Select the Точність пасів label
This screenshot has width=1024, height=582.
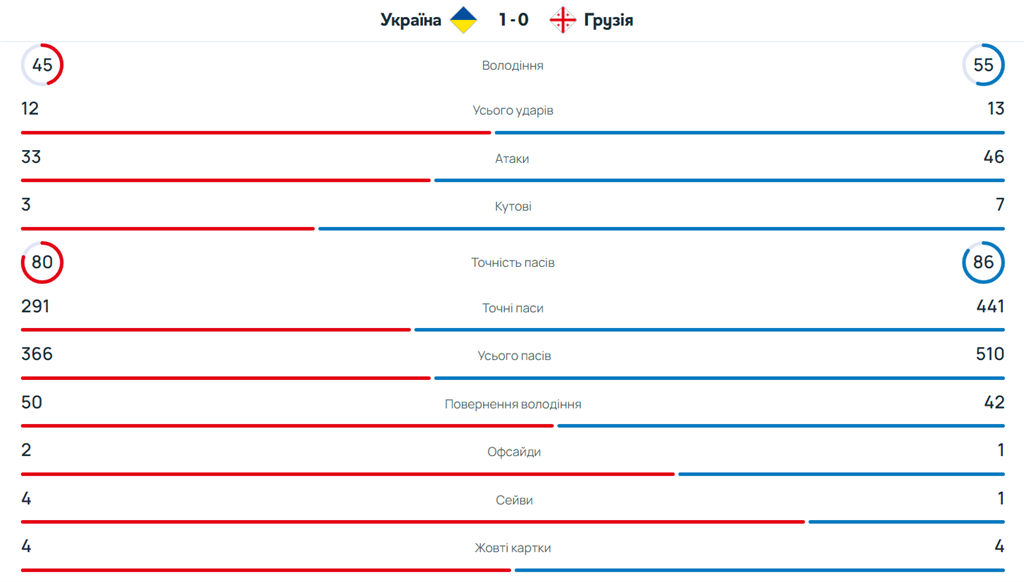pyautogui.click(x=512, y=263)
